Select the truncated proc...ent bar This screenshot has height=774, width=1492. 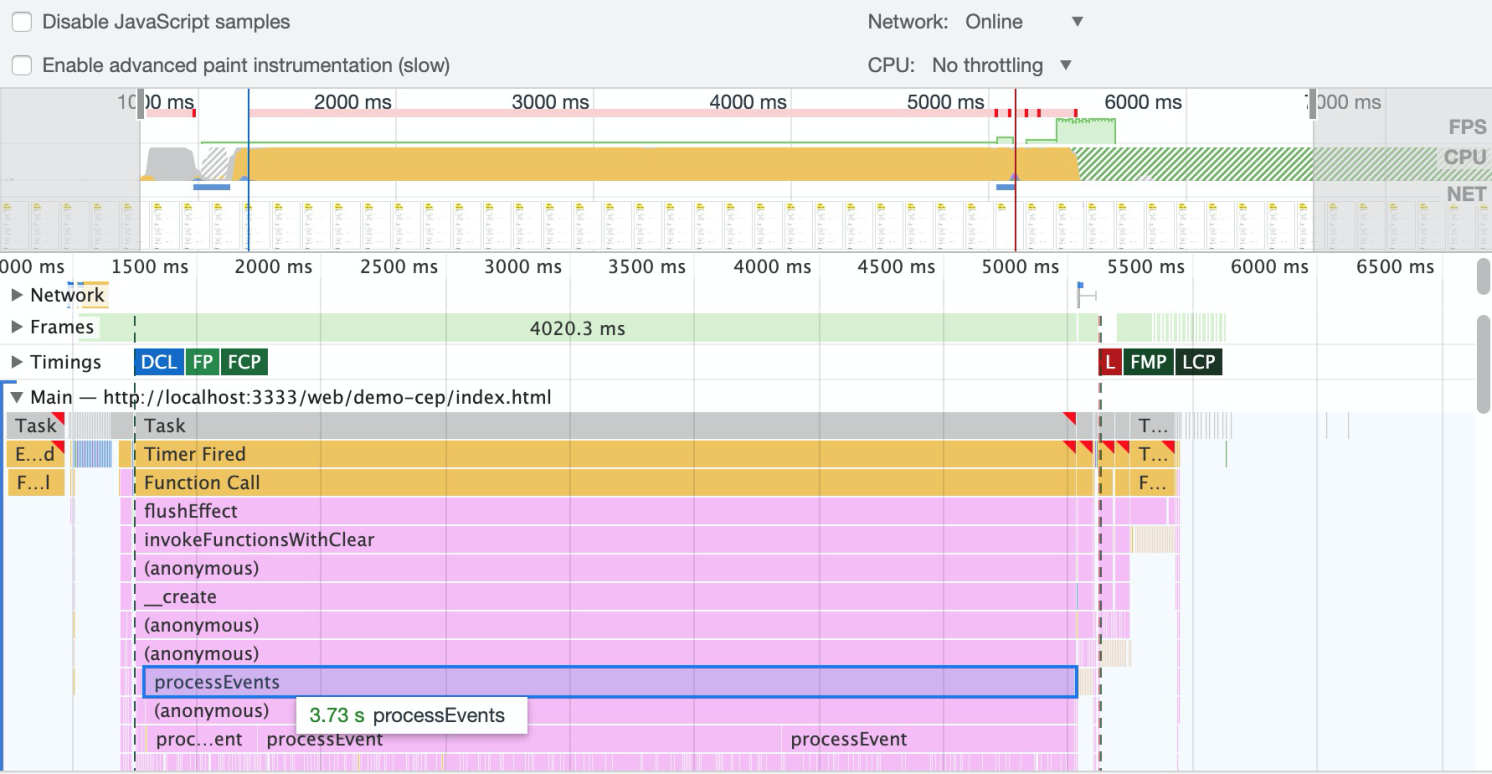coord(201,740)
